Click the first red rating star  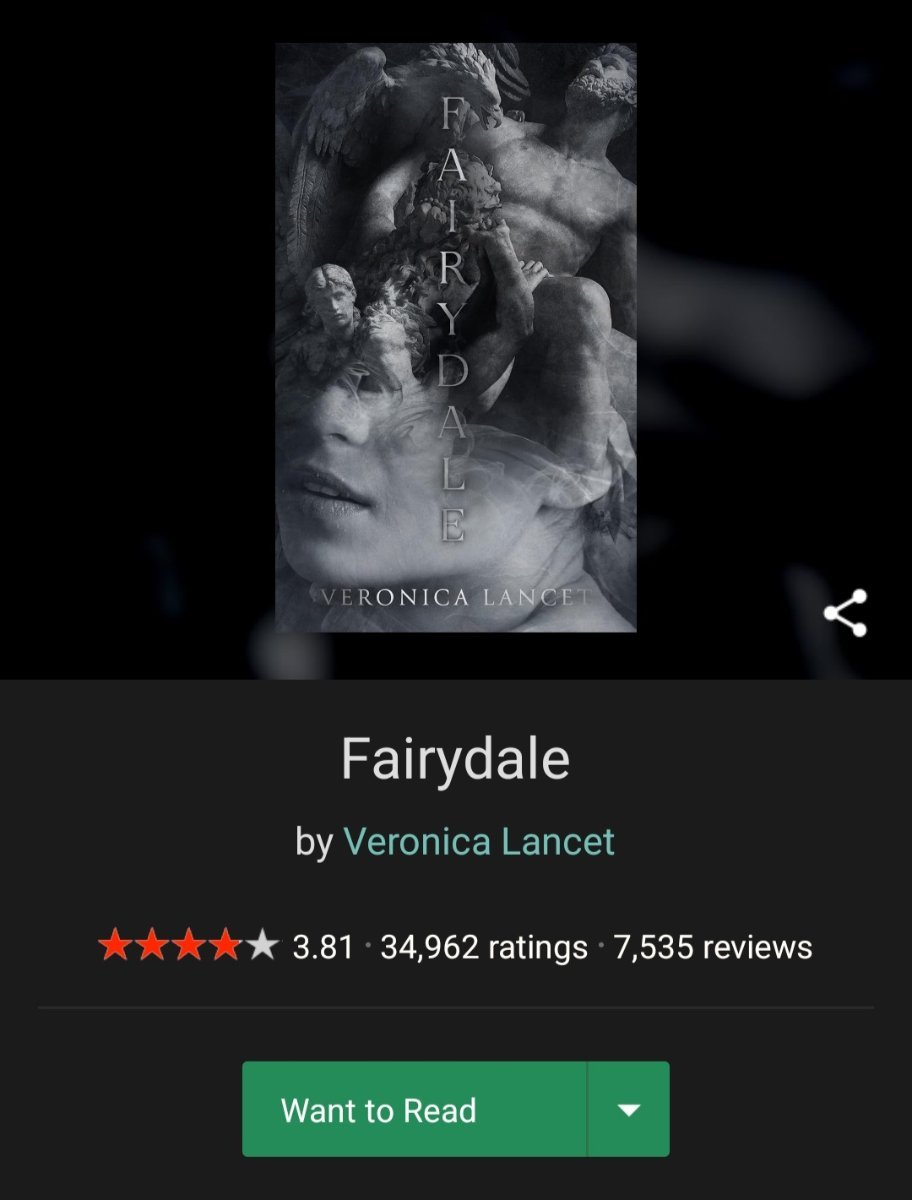click(115, 946)
